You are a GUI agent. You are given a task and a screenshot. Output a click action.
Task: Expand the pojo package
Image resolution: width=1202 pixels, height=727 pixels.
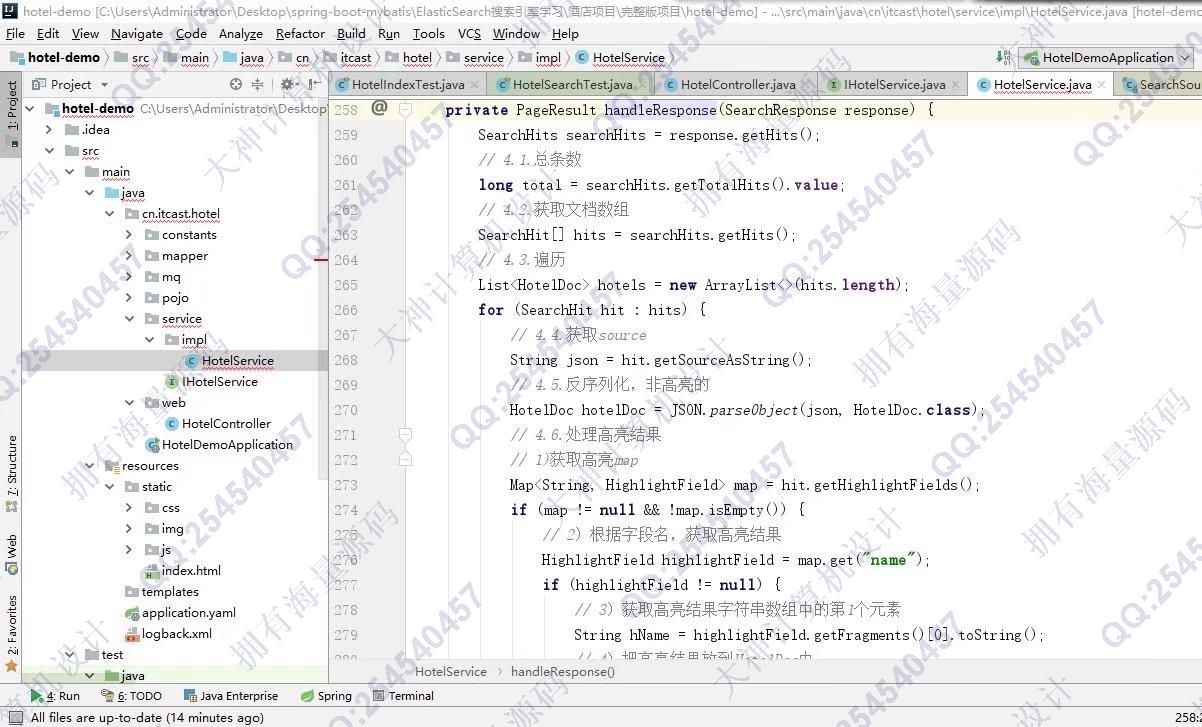(x=129, y=298)
